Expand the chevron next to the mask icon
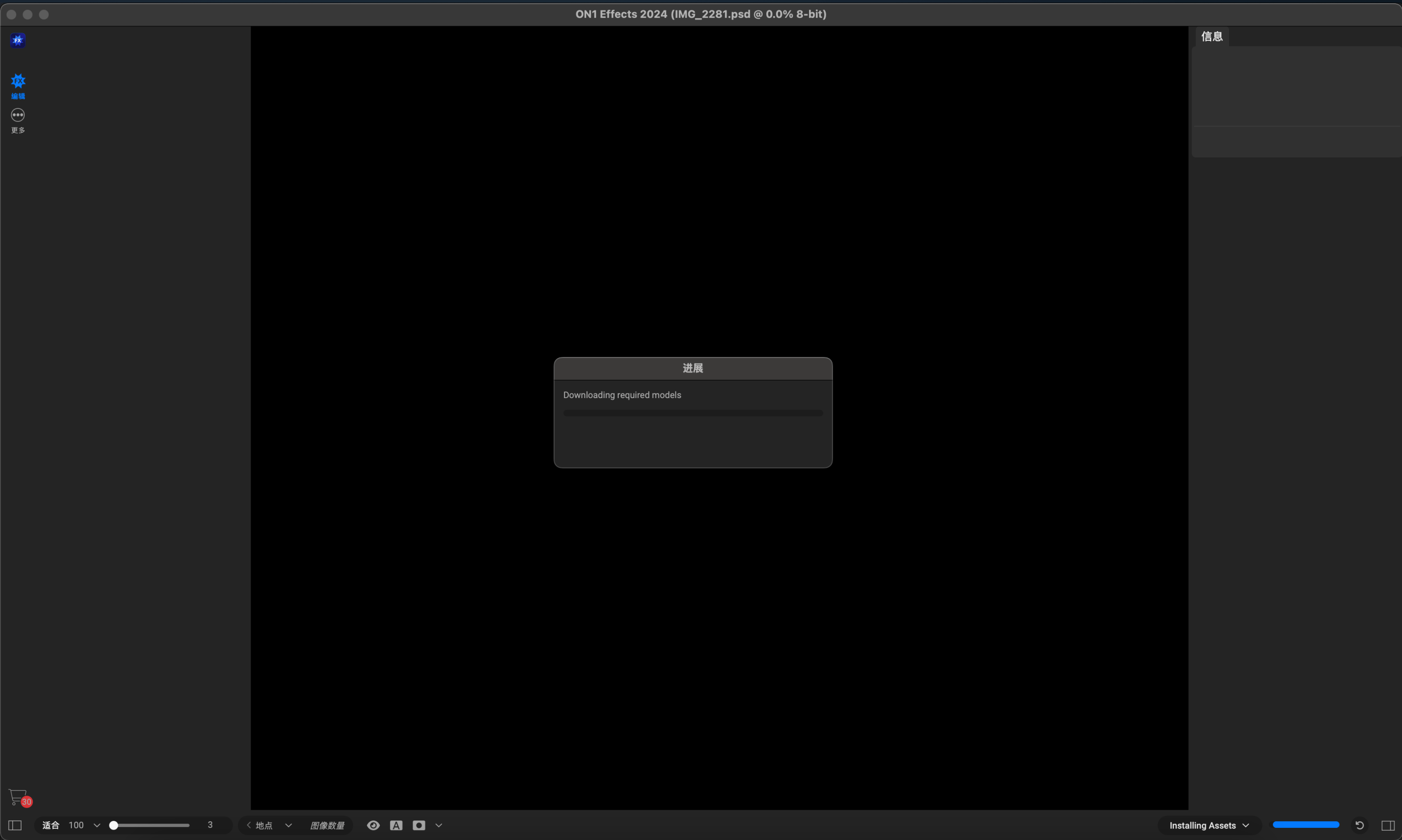The width and height of the screenshot is (1402, 840). [439, 825]
